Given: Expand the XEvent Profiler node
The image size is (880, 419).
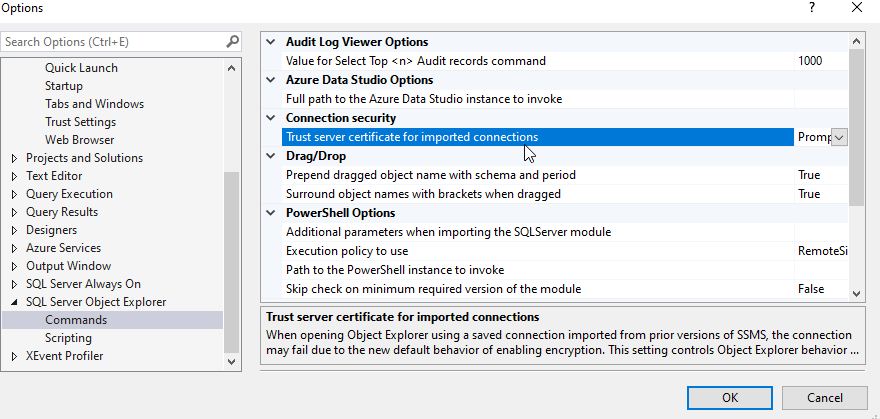Looking at the screenshot, I should (14, 356).
